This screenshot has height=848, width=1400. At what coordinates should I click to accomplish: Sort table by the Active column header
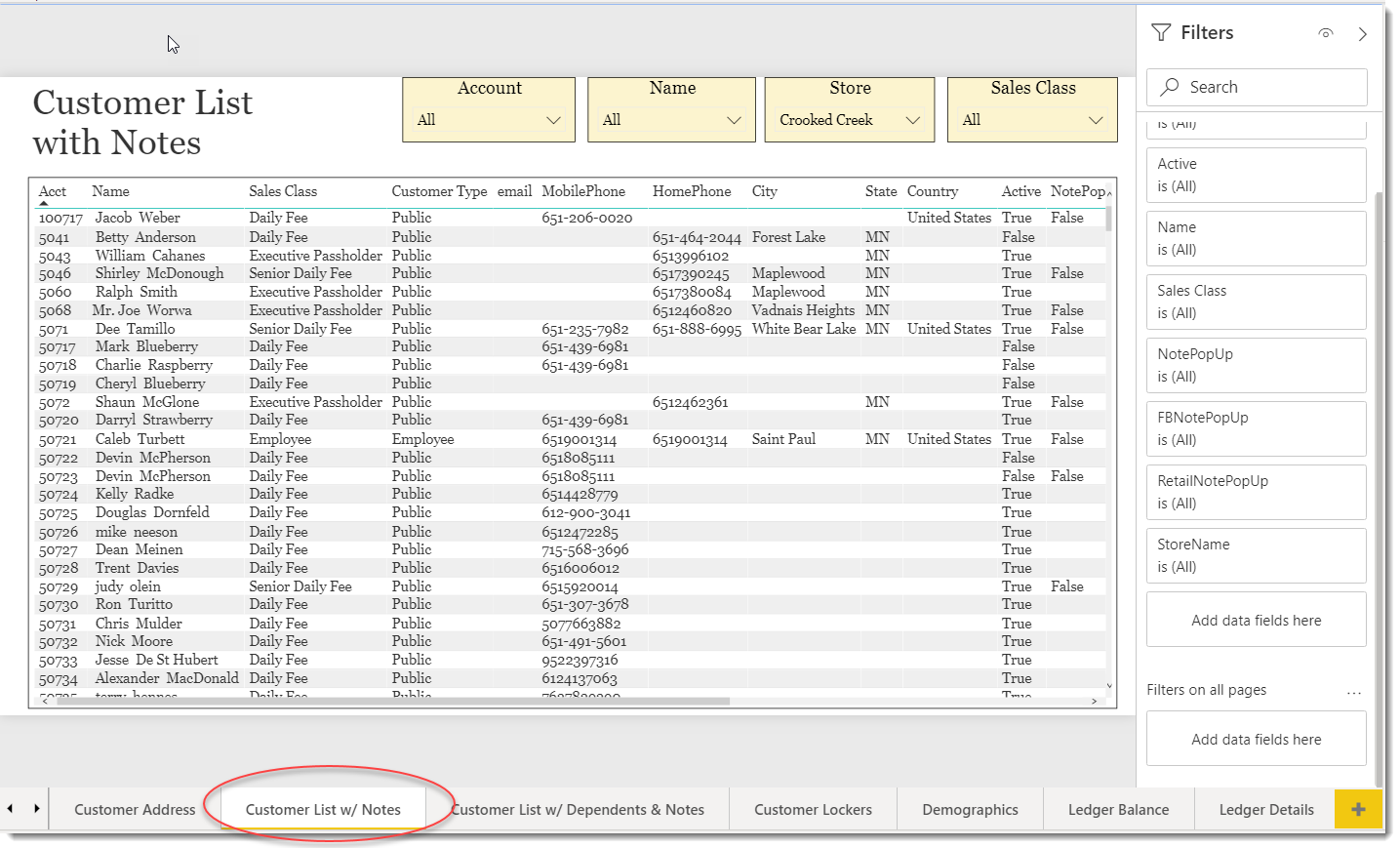(x=1020, y=191)
